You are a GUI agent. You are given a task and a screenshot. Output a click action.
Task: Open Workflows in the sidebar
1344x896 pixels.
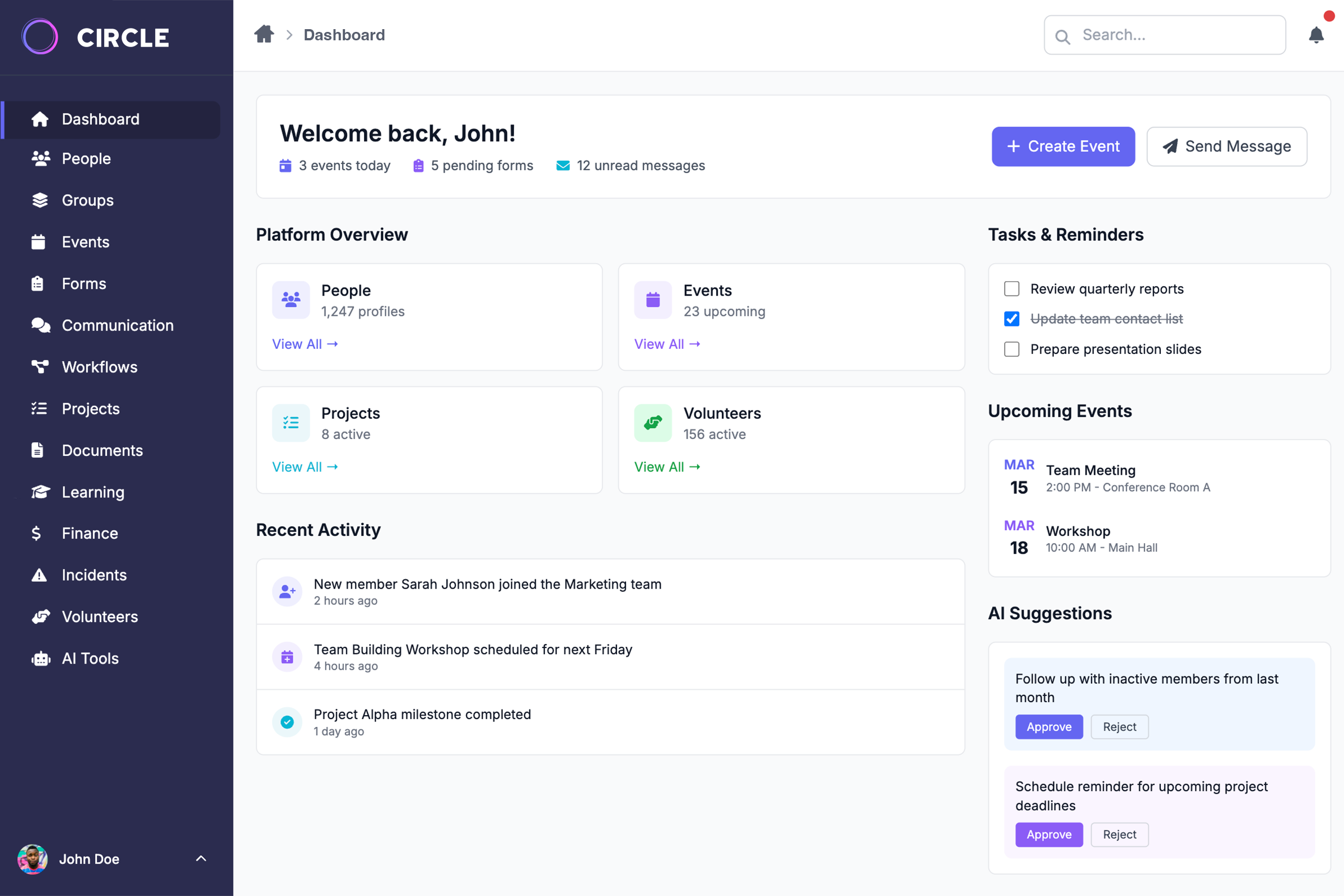coord(100,367)
